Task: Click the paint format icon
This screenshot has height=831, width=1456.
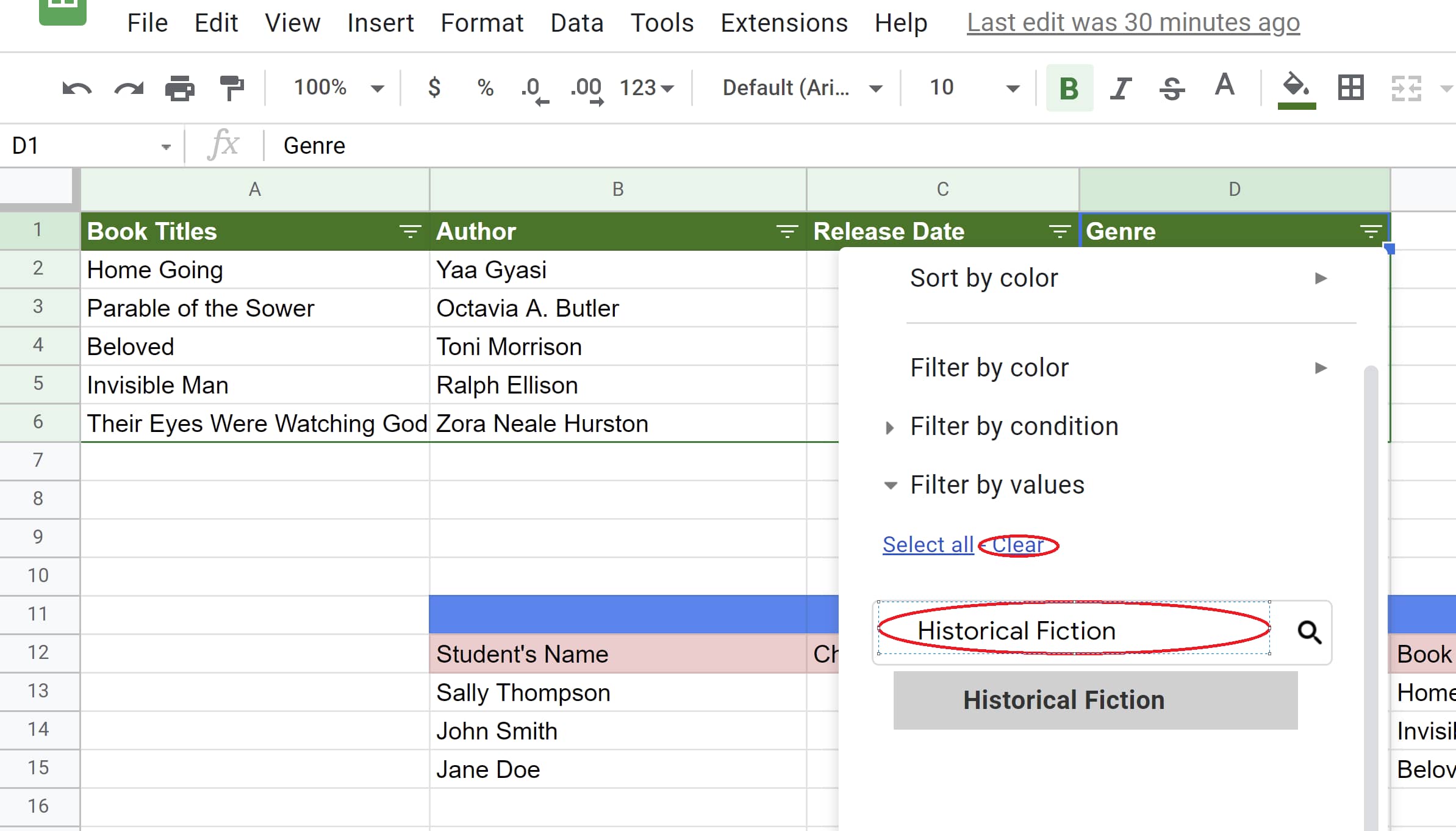Action: (x=232, y=88)
